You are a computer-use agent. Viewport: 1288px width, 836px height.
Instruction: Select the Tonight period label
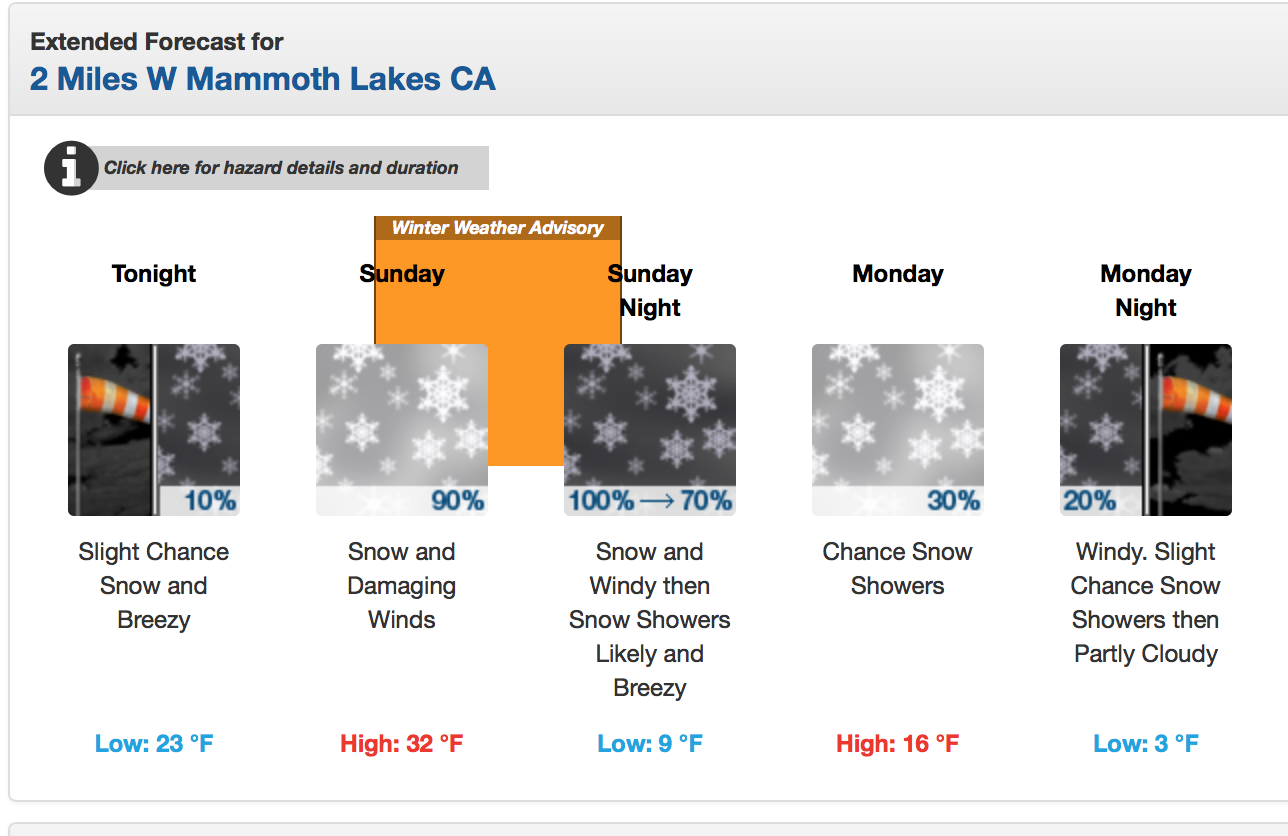(154, 274)
